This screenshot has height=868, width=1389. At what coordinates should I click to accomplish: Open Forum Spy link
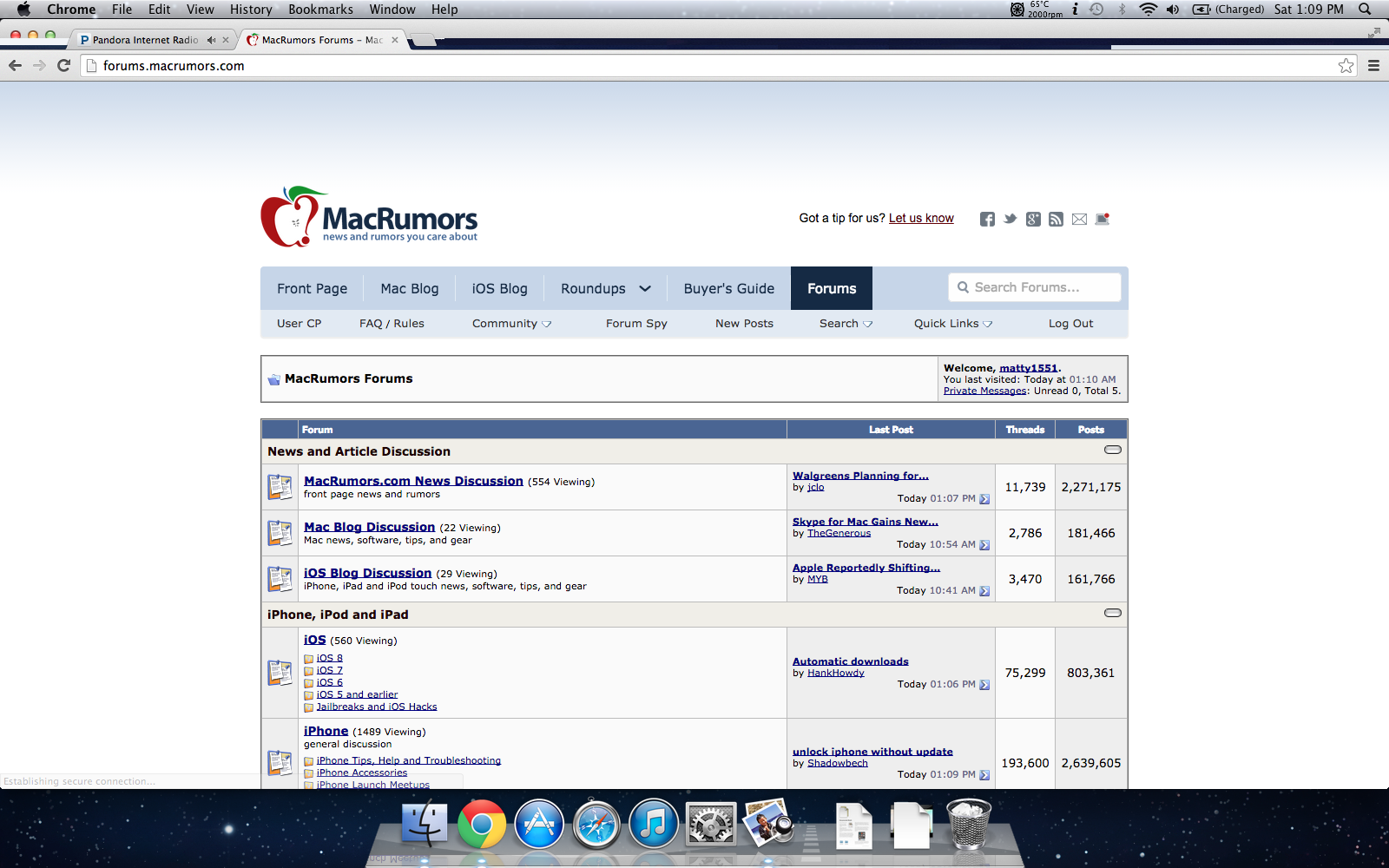[x=636, y=324]
